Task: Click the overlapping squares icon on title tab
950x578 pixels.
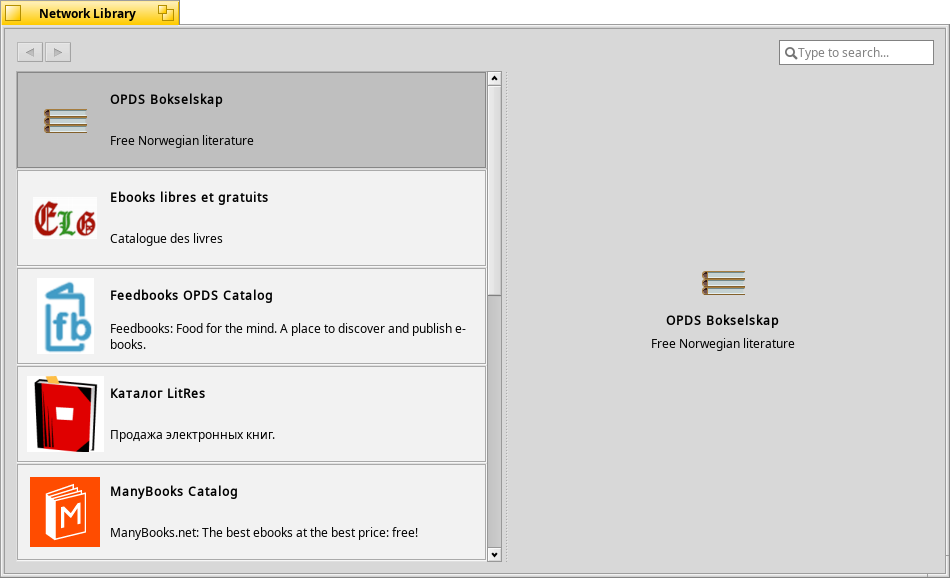Action: coord(166,13)
